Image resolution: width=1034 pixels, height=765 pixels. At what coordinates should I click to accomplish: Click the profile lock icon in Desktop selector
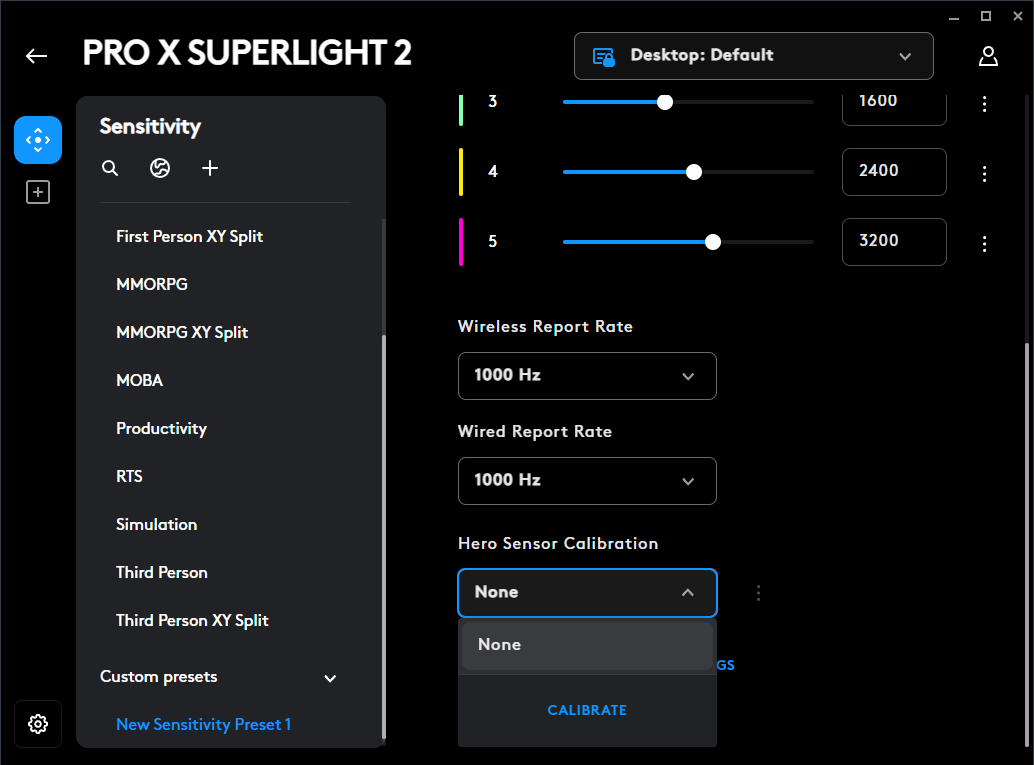click(603, 57)
